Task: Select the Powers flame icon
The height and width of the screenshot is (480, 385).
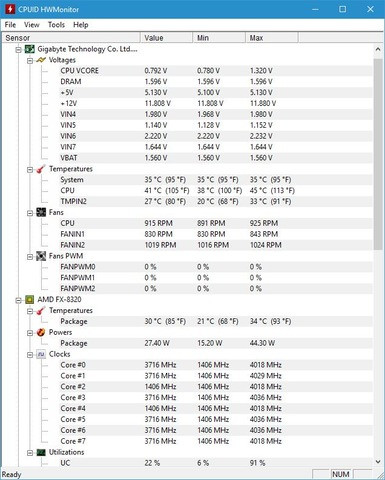Action: click(x=41, y=332)
